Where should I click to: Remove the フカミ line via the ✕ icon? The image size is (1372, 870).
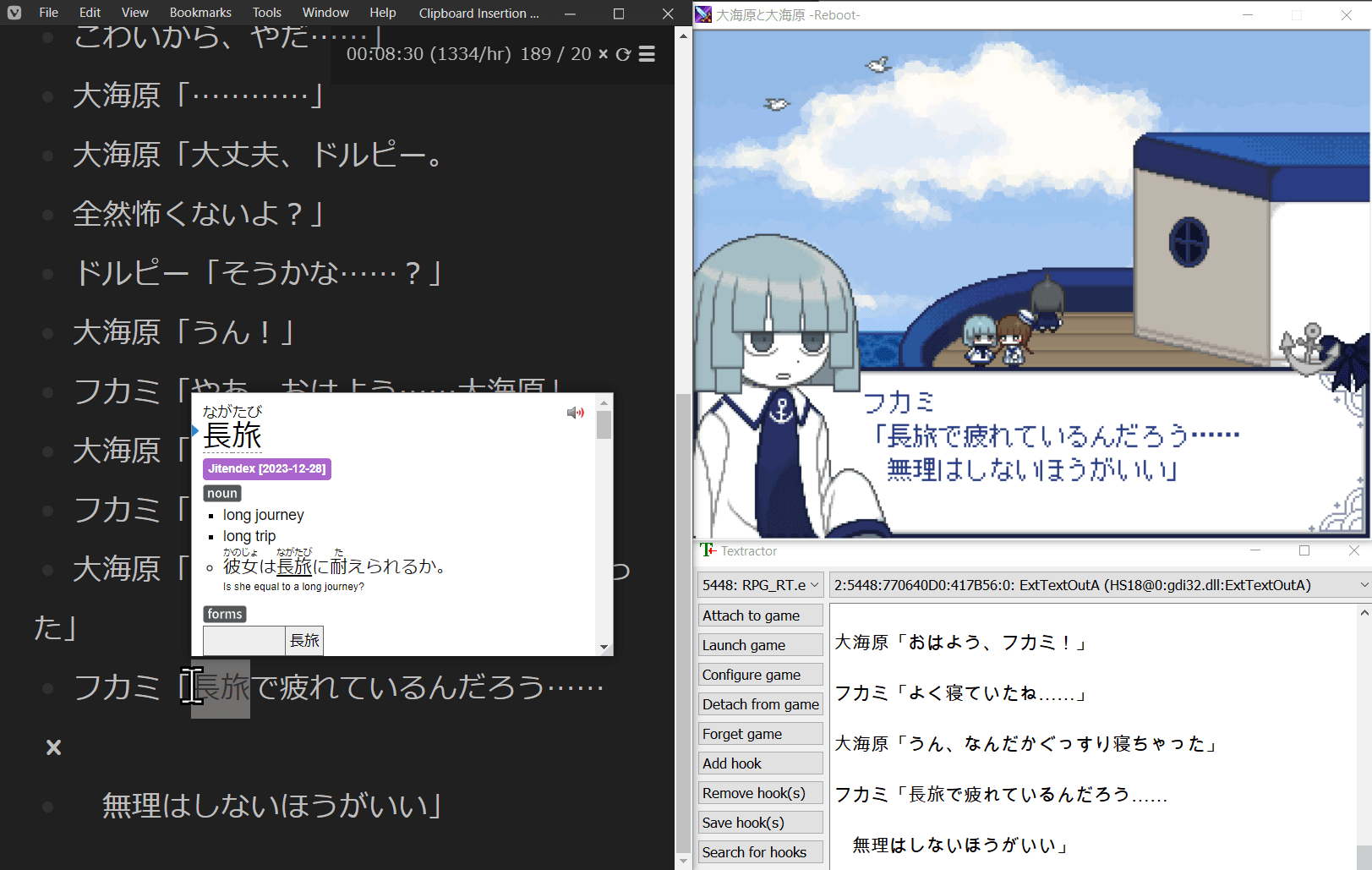tap(52, 747)
